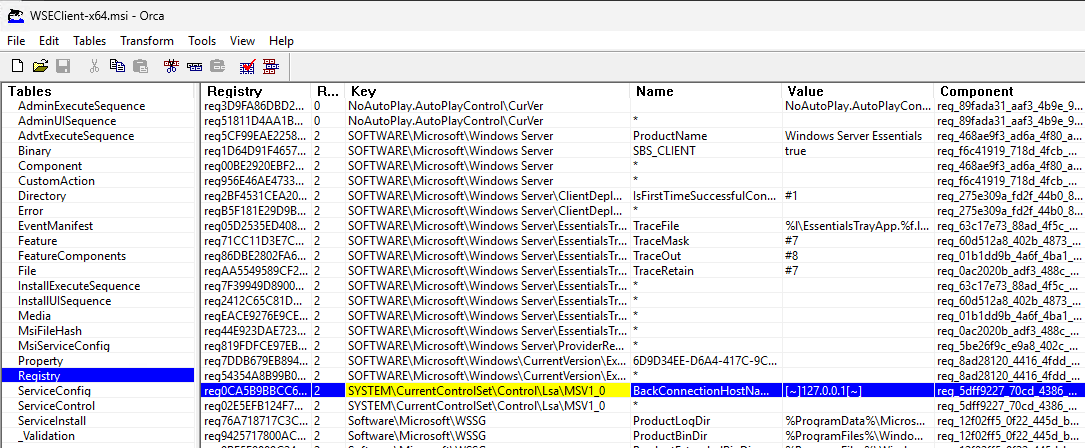
Task: Select the _Validation table
Action: point(46,436)
